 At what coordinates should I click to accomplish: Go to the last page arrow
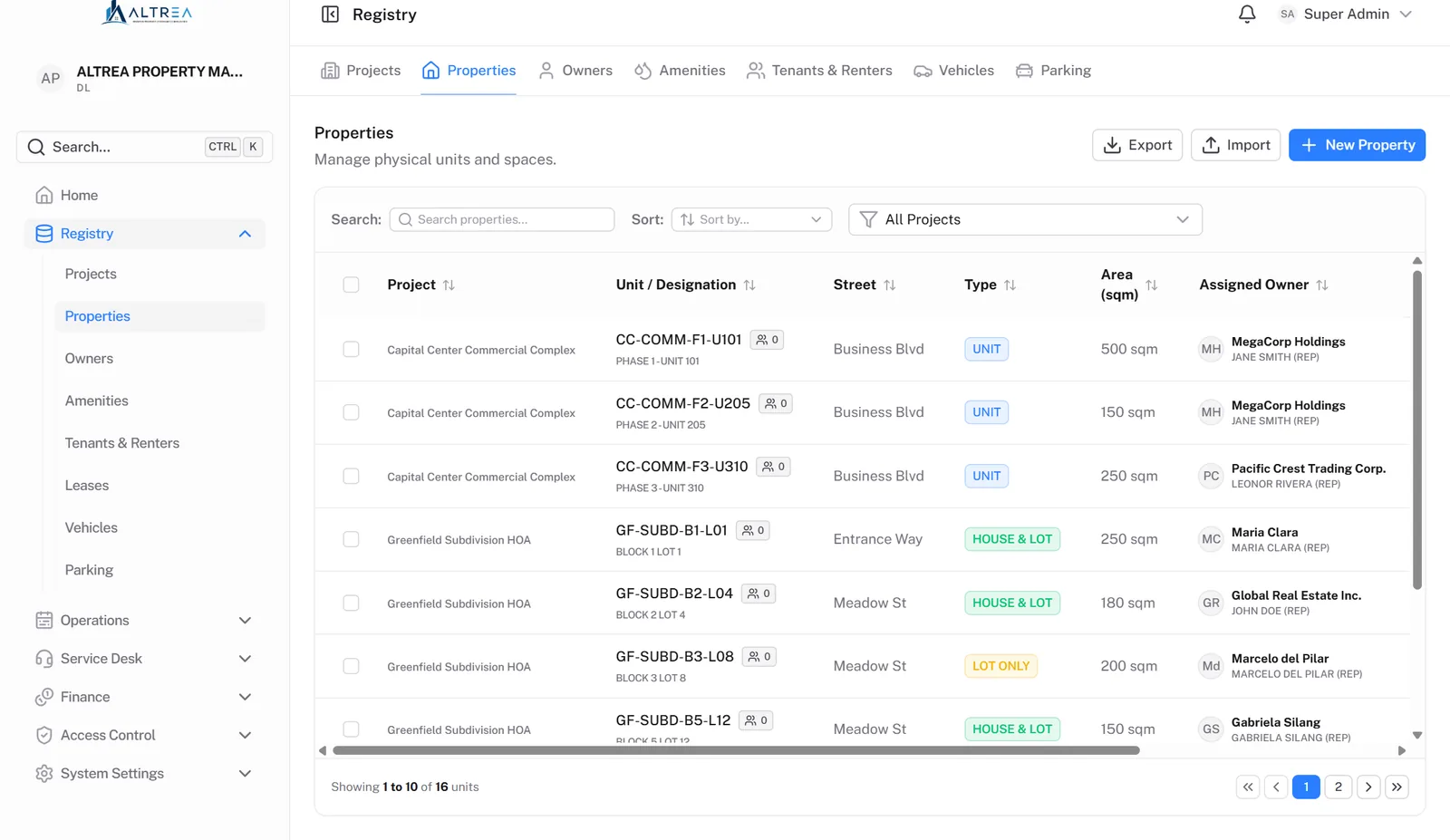tap(1397, 787)
